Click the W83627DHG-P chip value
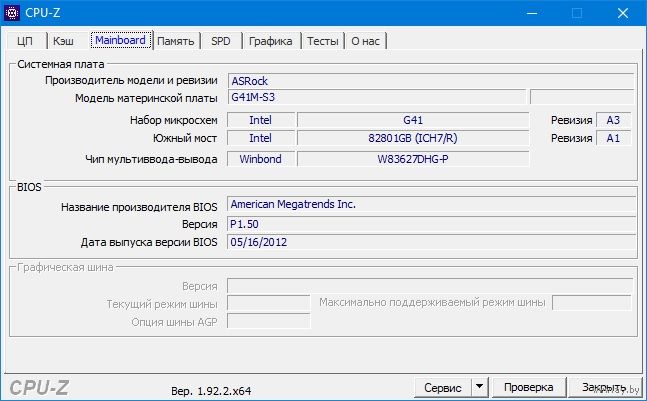This screenshot has height=401, width=647. click(x=413, y=159)
